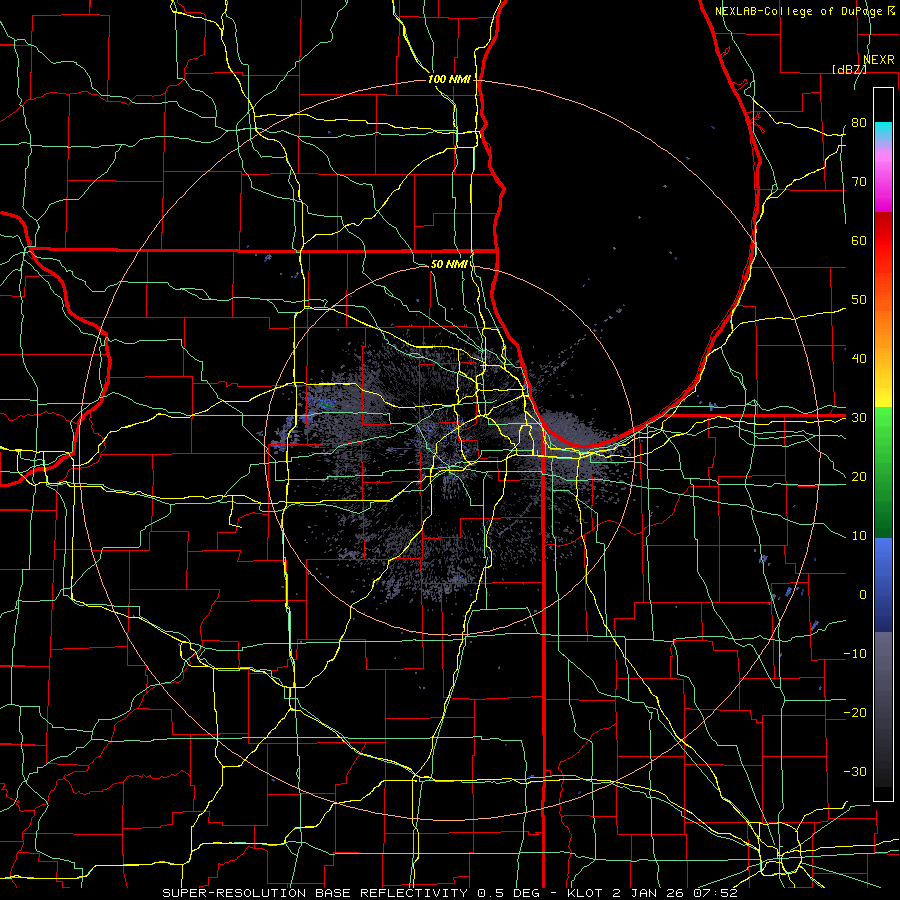Image resolution: width=900 pixels, height=900 pixels.
Task: Click the 50 NMI range ring label
Action: [x=449, y=264]
